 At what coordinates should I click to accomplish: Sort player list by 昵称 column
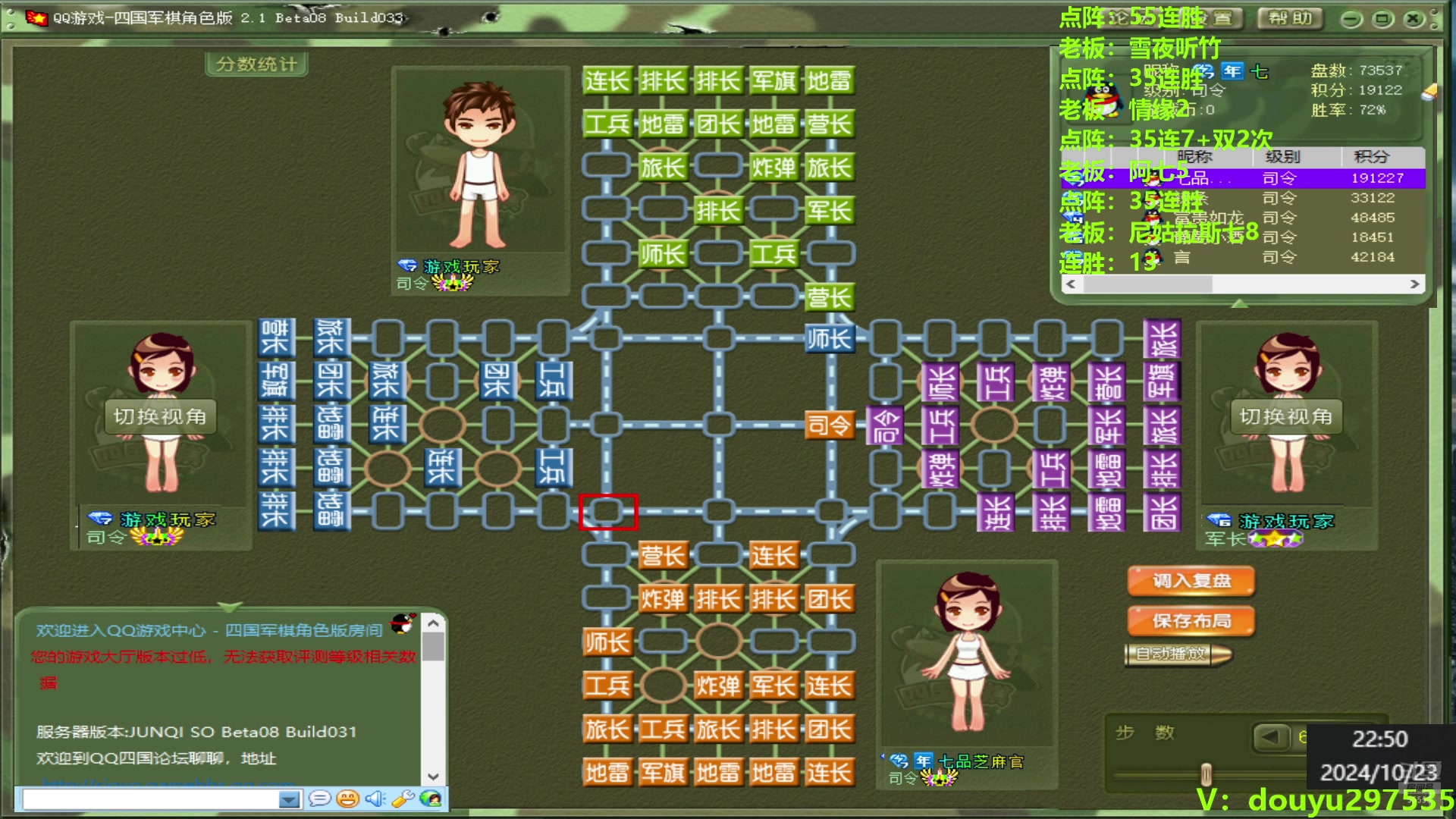(1194, 156)
